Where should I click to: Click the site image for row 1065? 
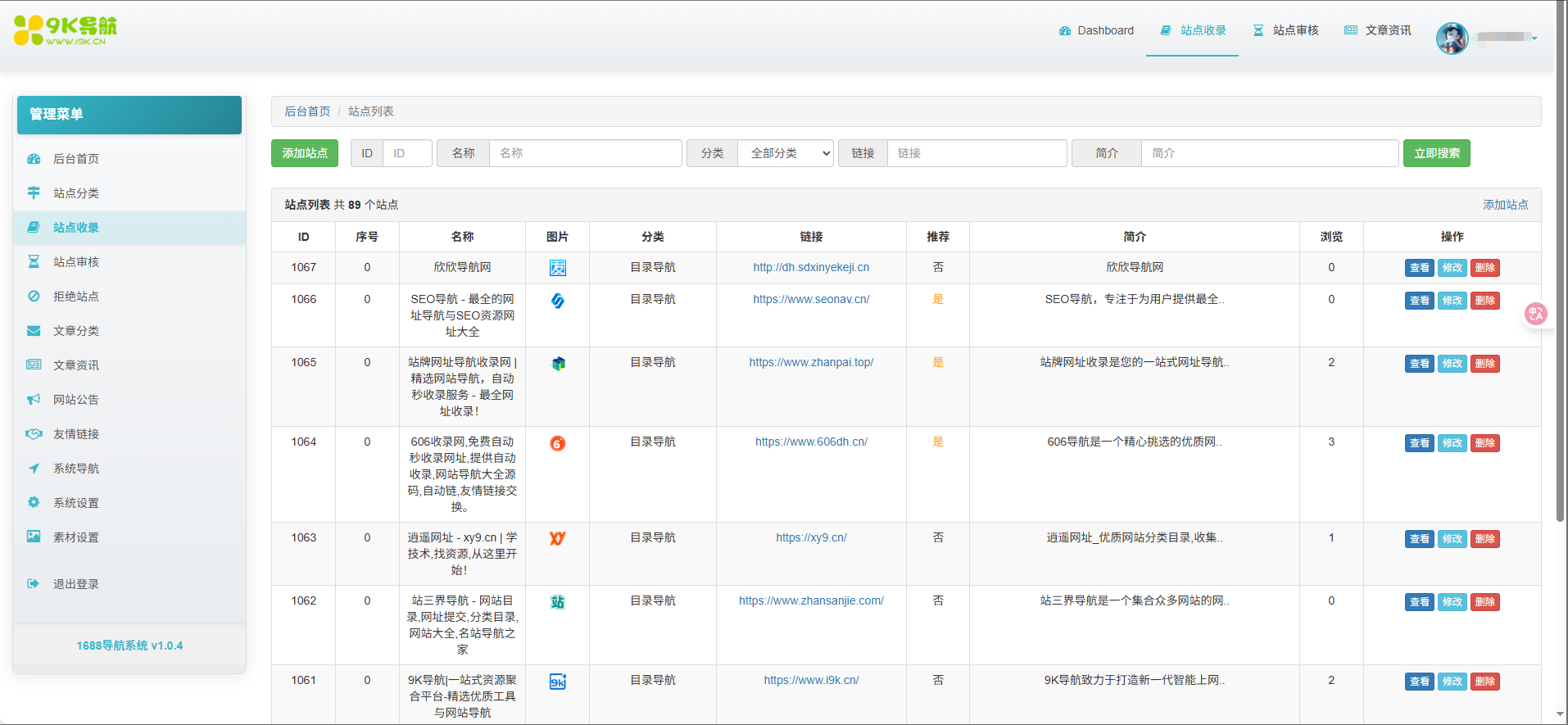(558, 364)
